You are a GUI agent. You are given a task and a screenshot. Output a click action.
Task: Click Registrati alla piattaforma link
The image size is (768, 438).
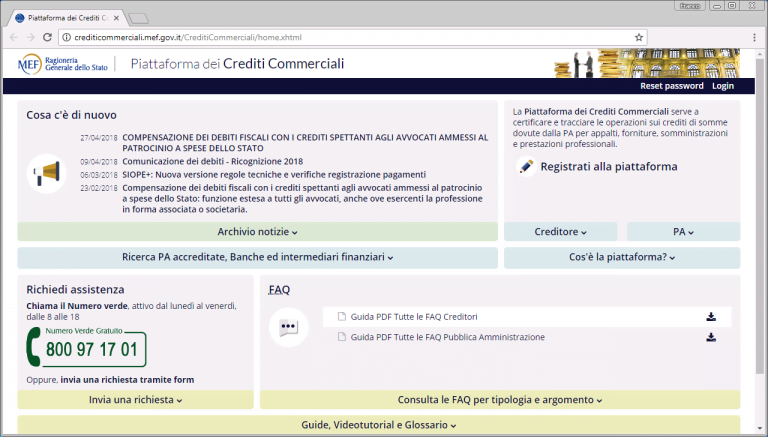609,167
